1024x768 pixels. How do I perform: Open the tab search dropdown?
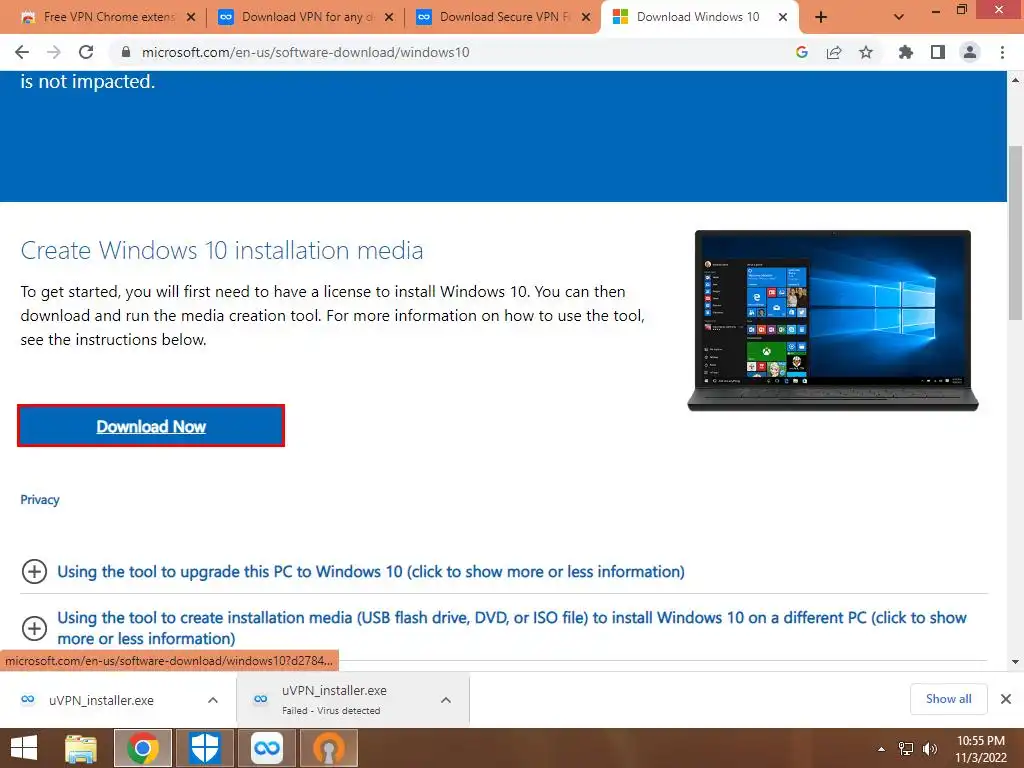point(899,17)
